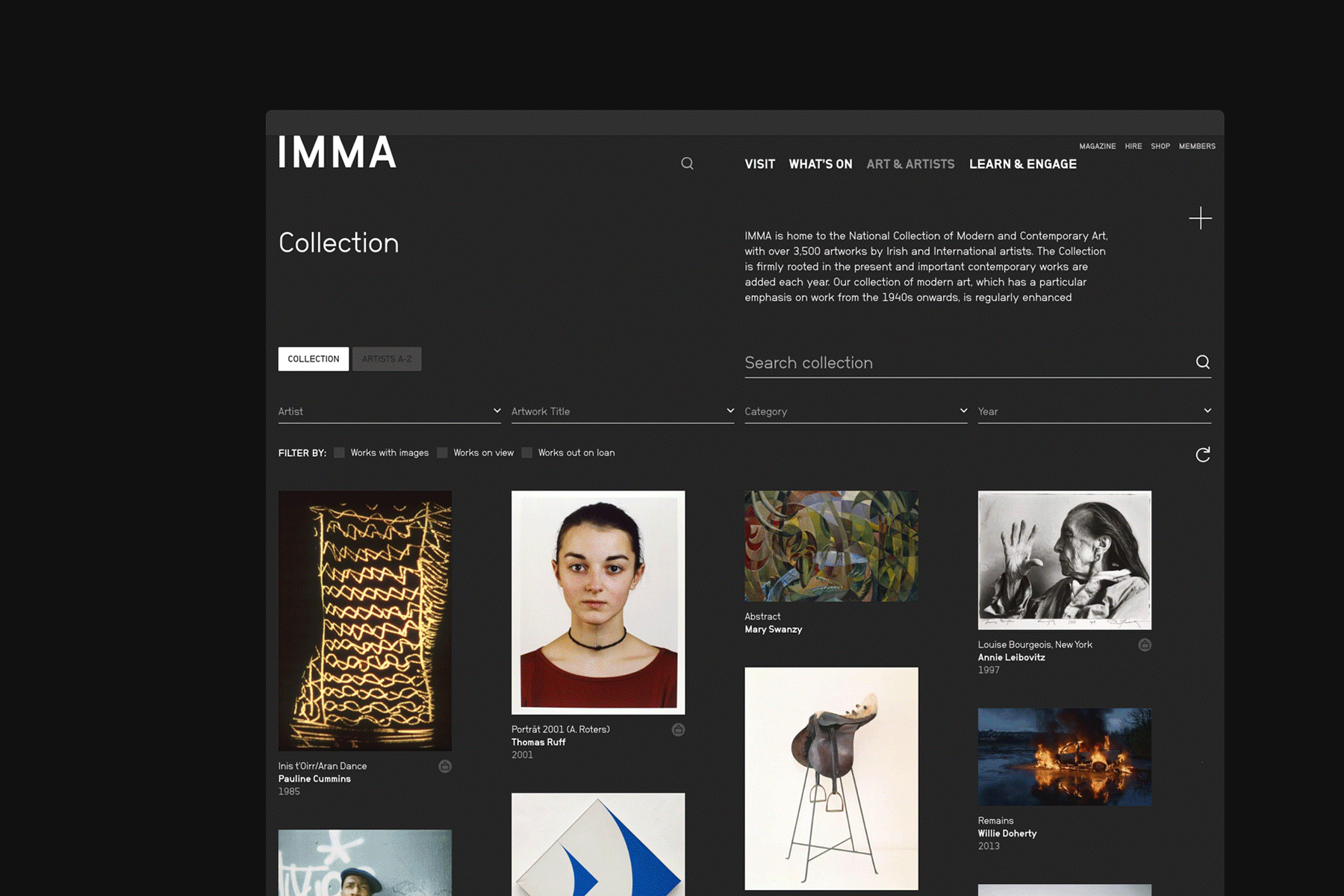This screenshot has height=896, width=1344.
Task: Switch to the COLLECTION tab
Action: [314, 359]
